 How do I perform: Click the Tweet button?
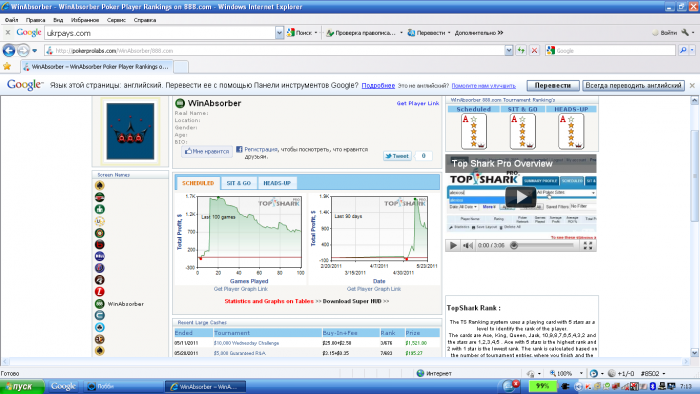point(397,156)
